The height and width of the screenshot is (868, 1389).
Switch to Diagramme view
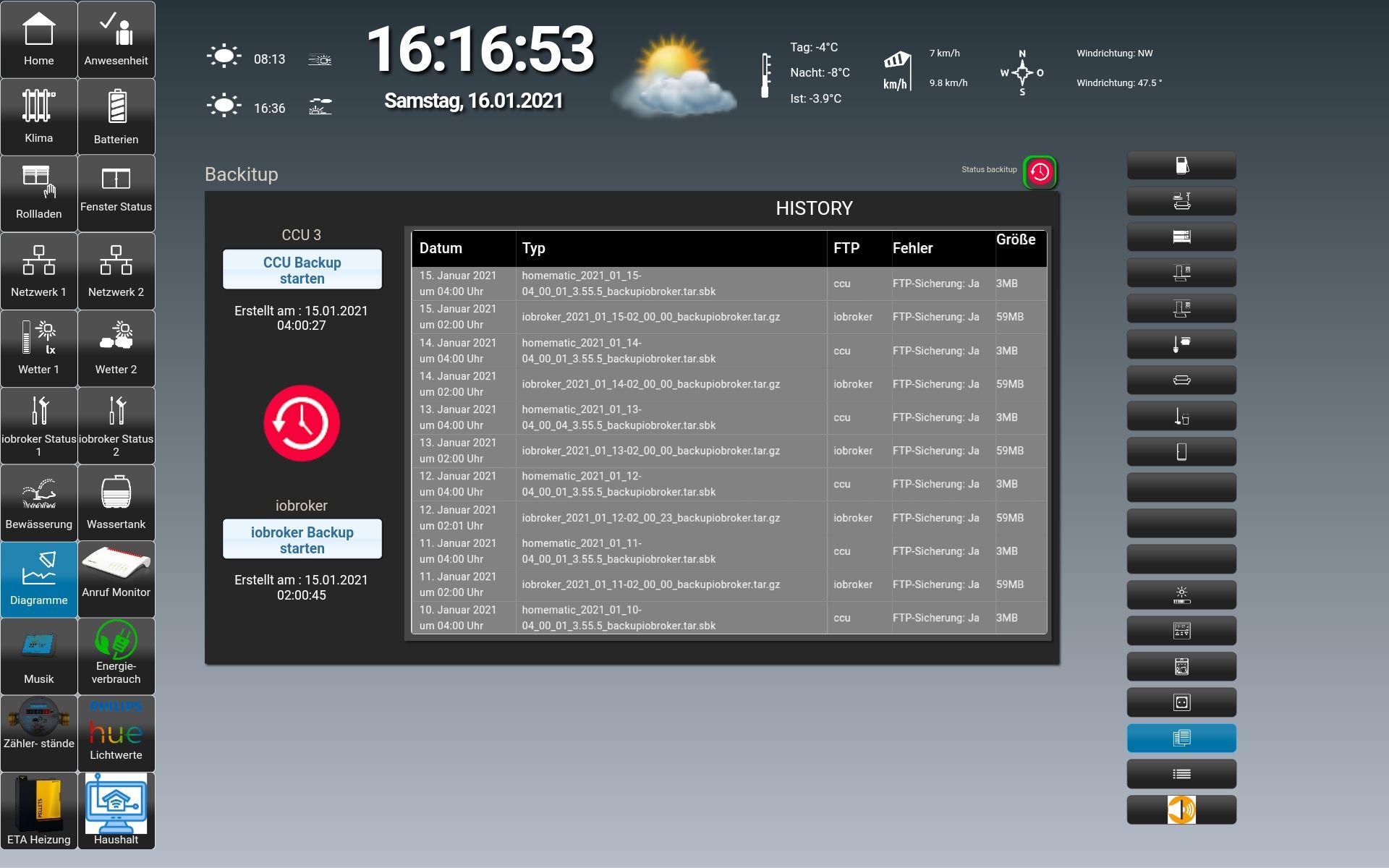39,579
